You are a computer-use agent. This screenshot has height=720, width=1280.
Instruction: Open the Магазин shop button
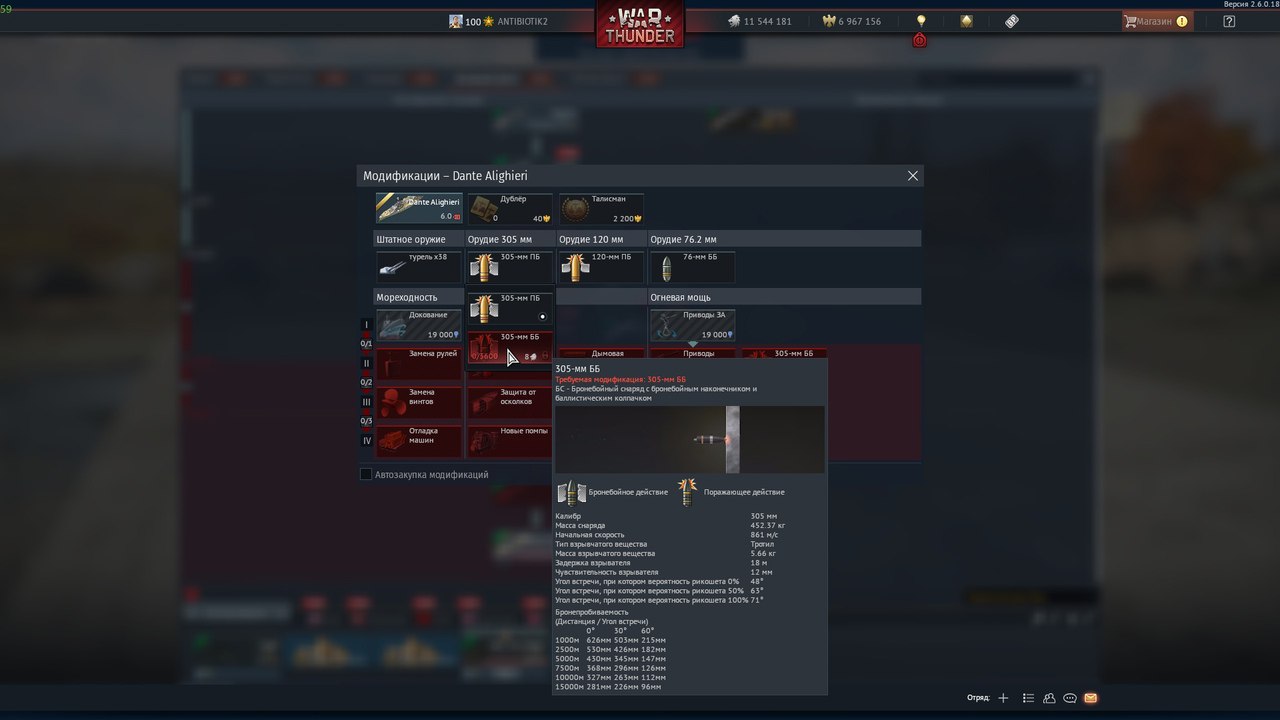click(1156, 21)
